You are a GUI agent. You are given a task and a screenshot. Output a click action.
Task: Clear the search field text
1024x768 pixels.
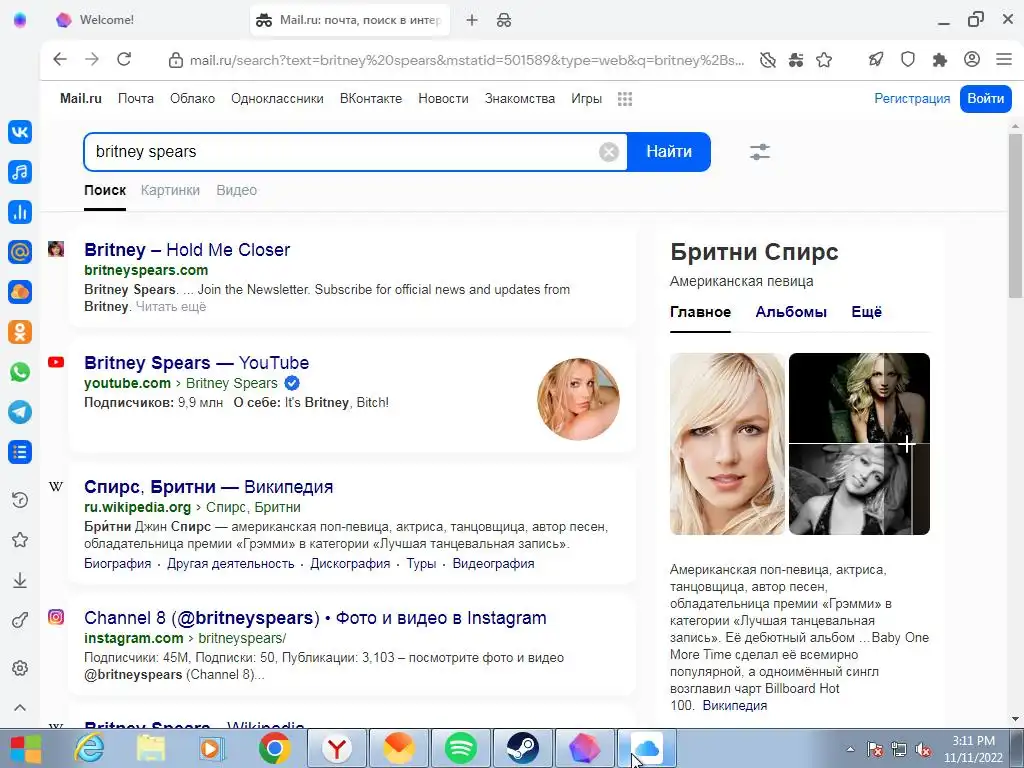[609, 152]
